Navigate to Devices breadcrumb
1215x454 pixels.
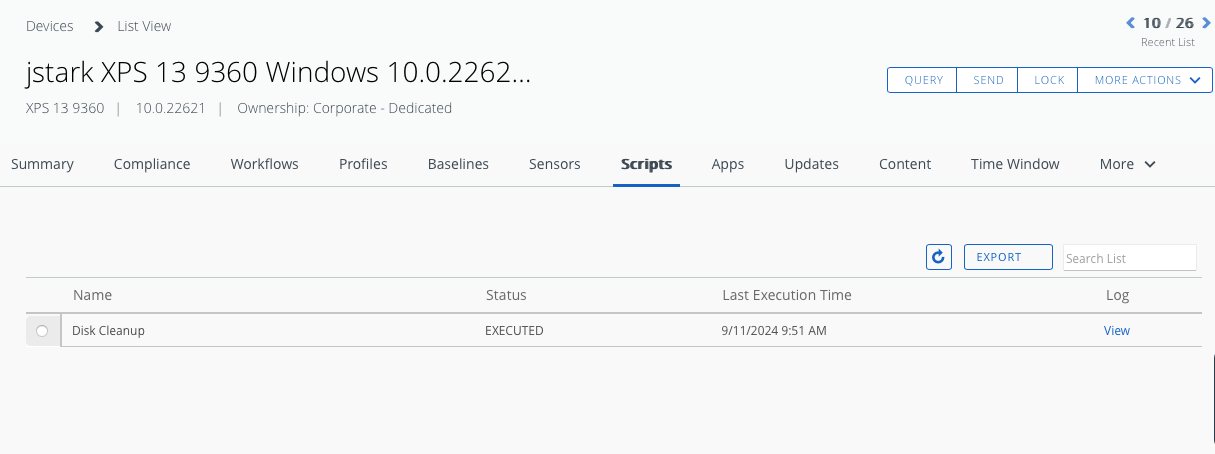click(50, 26)
